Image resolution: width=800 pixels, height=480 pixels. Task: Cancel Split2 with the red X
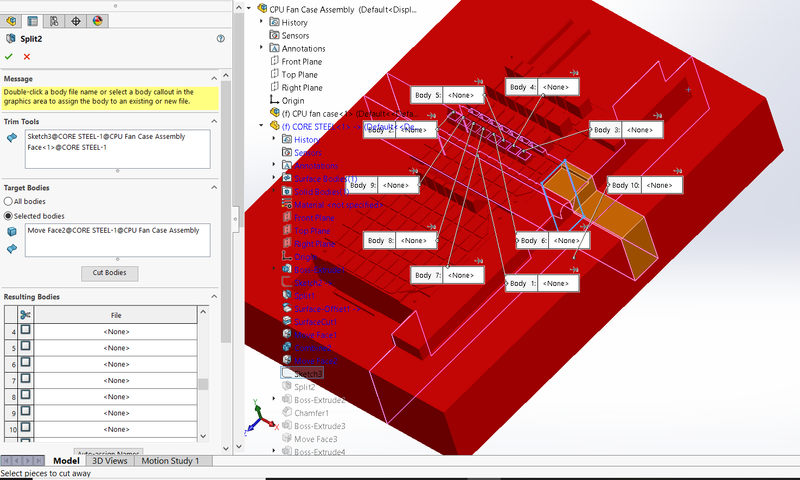coord(26,57)
